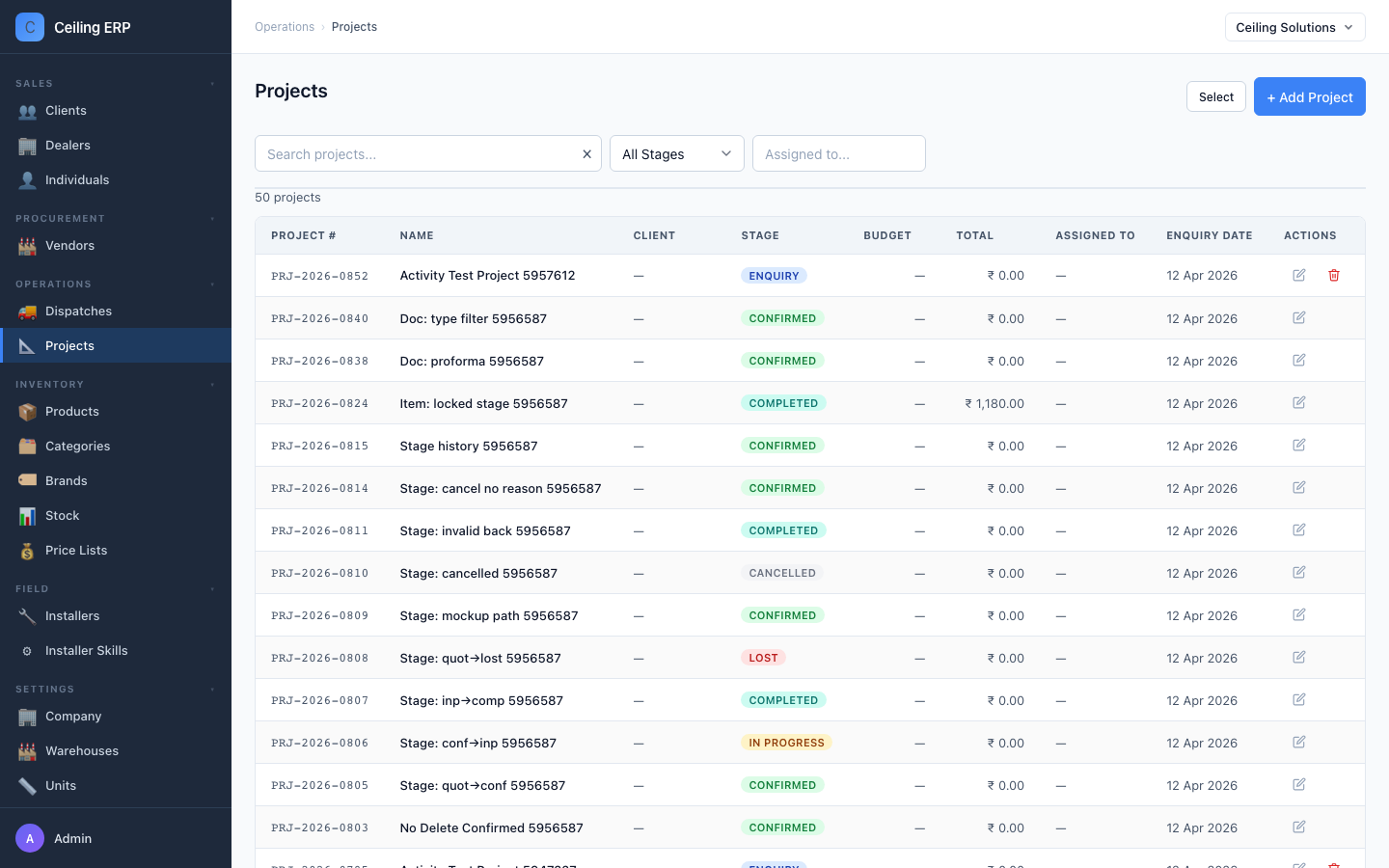Click the Add Project button
The height and width of the screenshot is (868, 1389).
(1310, 96)
